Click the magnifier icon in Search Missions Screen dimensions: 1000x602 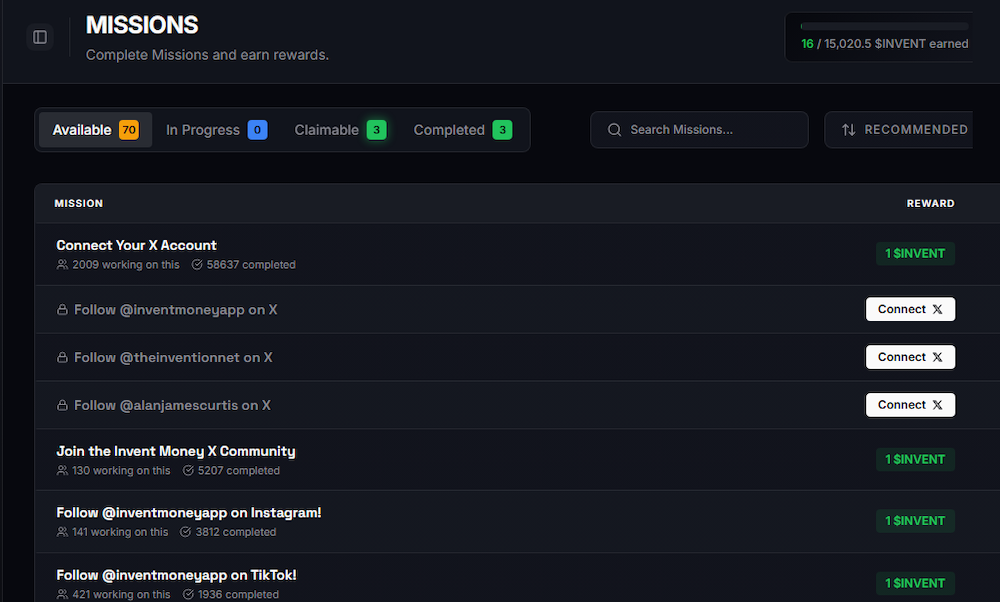click(614, 129)
